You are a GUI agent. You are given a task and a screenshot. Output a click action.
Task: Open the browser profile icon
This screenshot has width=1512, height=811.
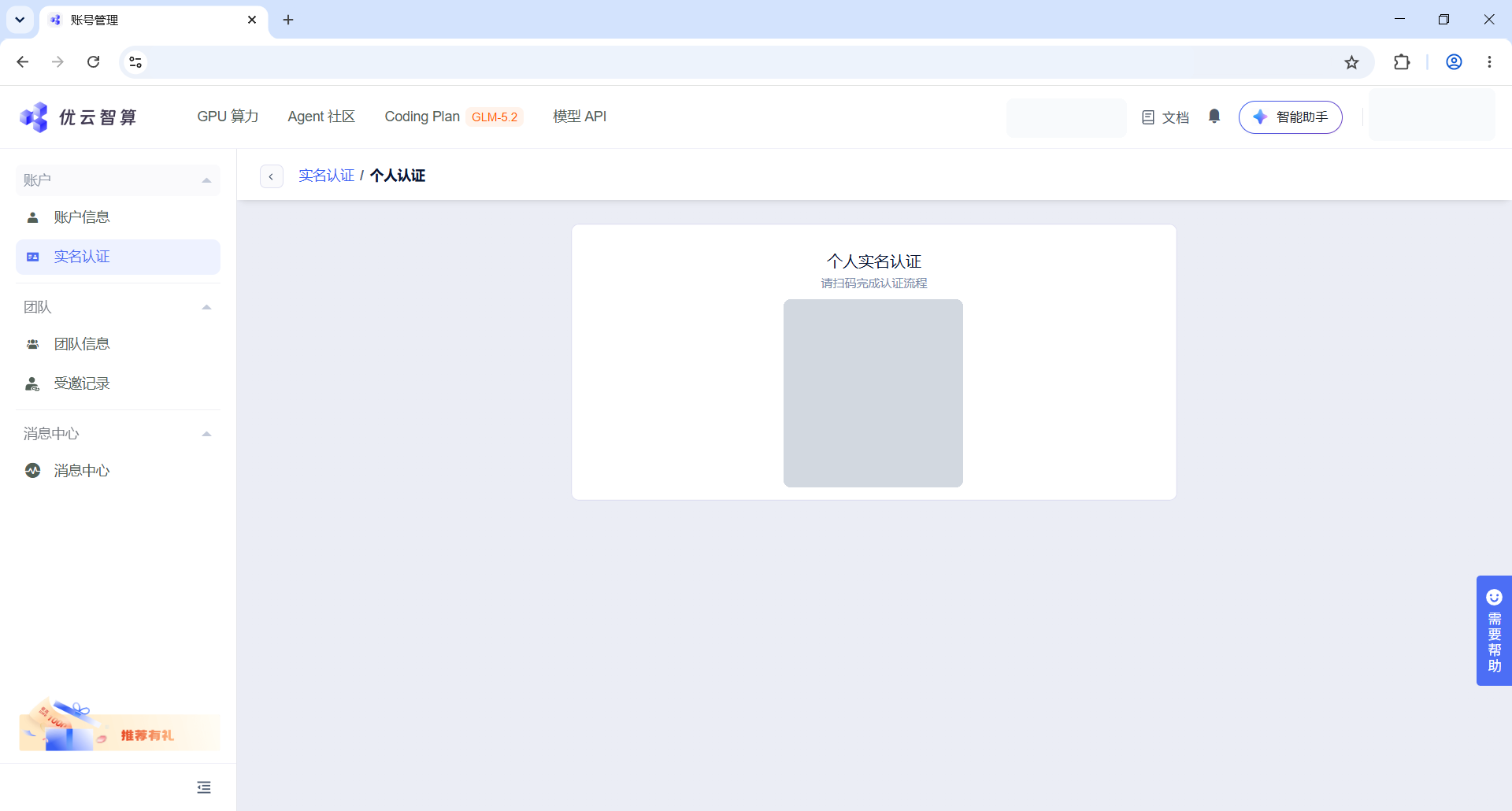click(x=1454, y=62)
